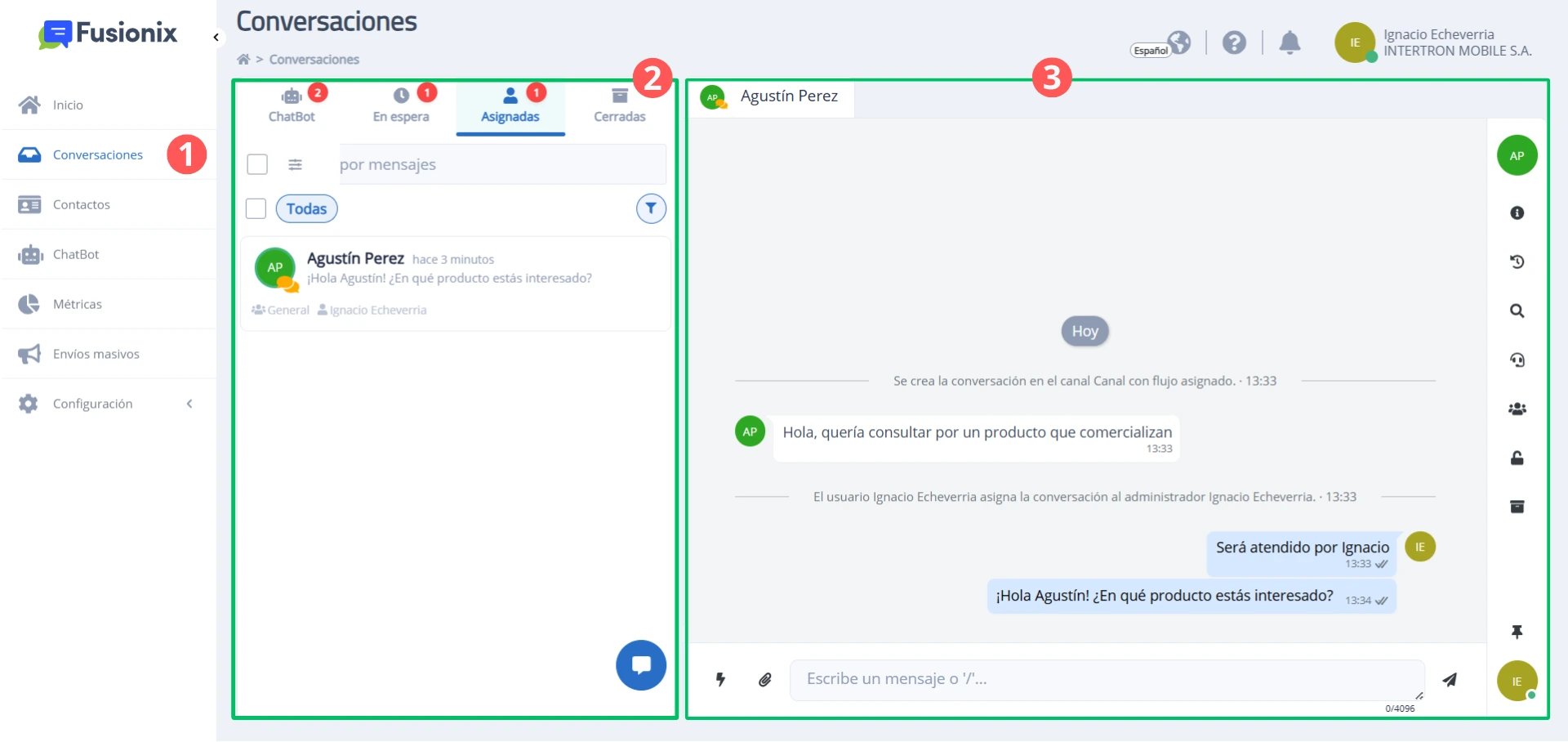1568x742 pixels.
Task: Click the headset agent assignment icon
Action: 1517,360
